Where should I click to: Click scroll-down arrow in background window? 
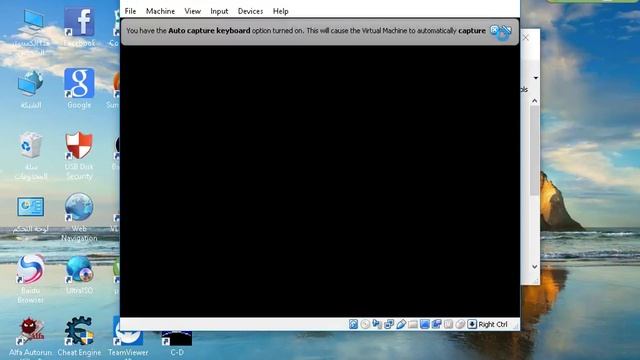535,267
